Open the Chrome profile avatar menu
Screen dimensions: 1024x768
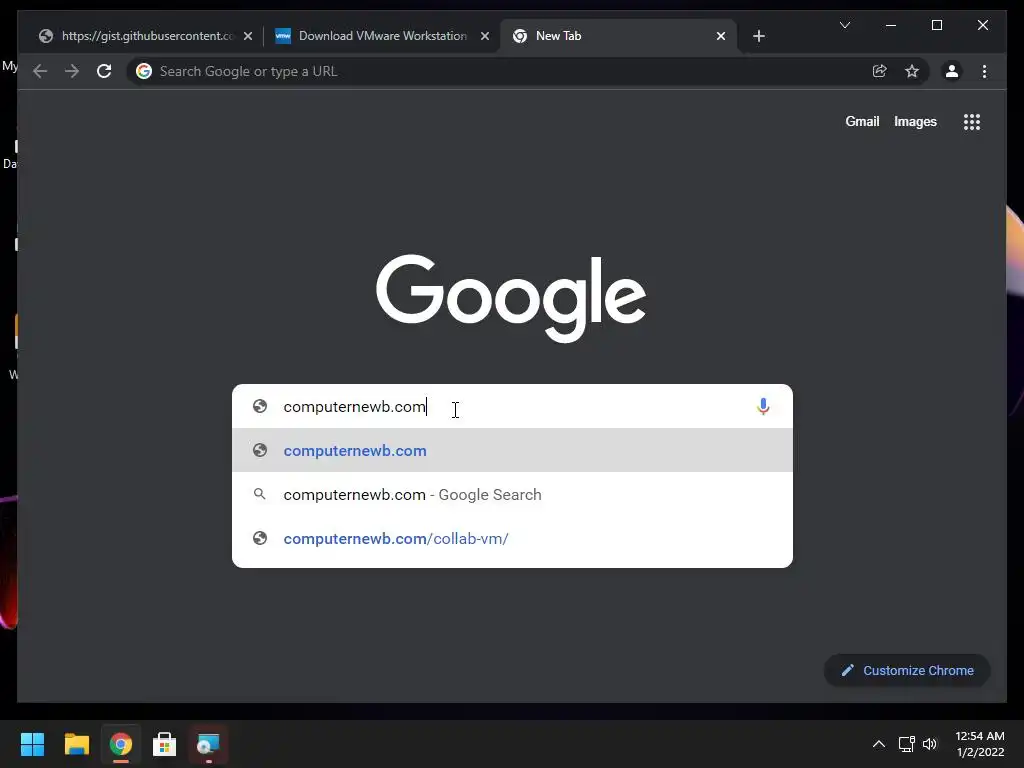point(952,71)
